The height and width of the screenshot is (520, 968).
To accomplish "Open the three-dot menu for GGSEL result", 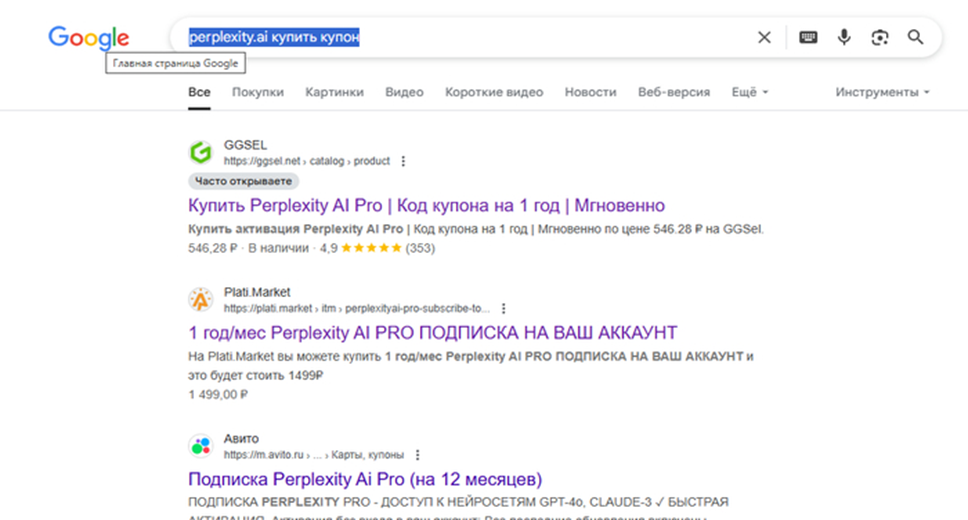I will (403, 161).
